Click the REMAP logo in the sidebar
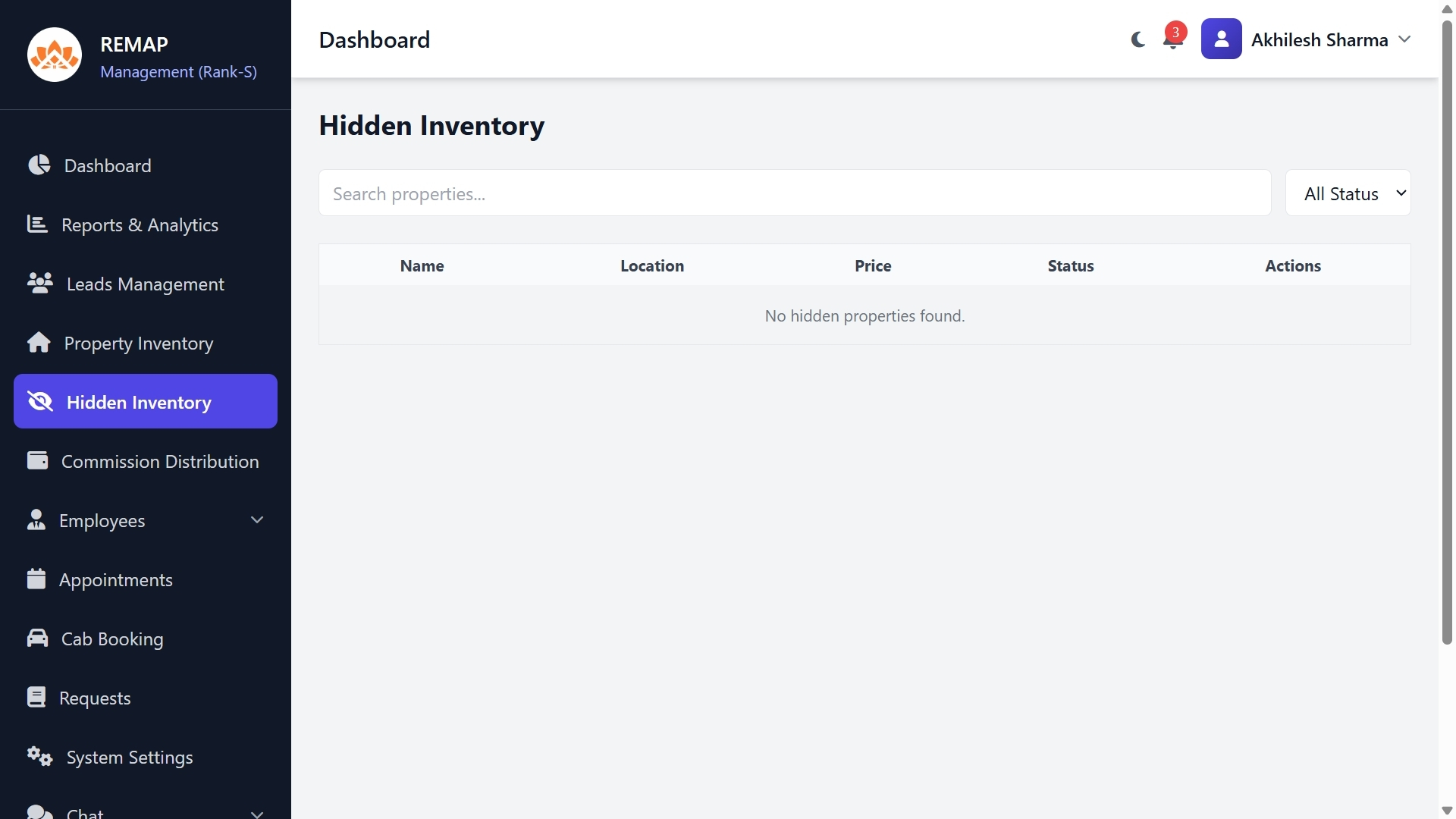The width and height of the screenshot is (1456, 819). tap(54, 54)
